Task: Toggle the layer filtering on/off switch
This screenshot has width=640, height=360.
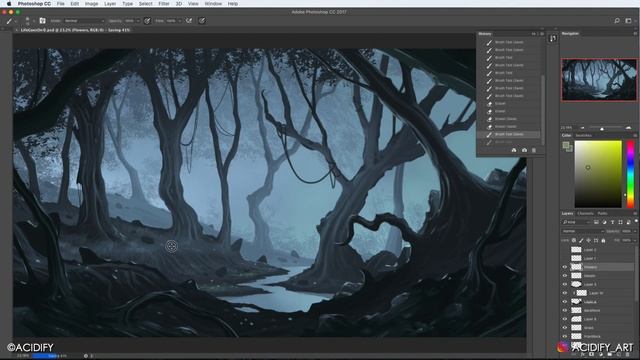Action: pyautogui.click(x=636, y=222)
